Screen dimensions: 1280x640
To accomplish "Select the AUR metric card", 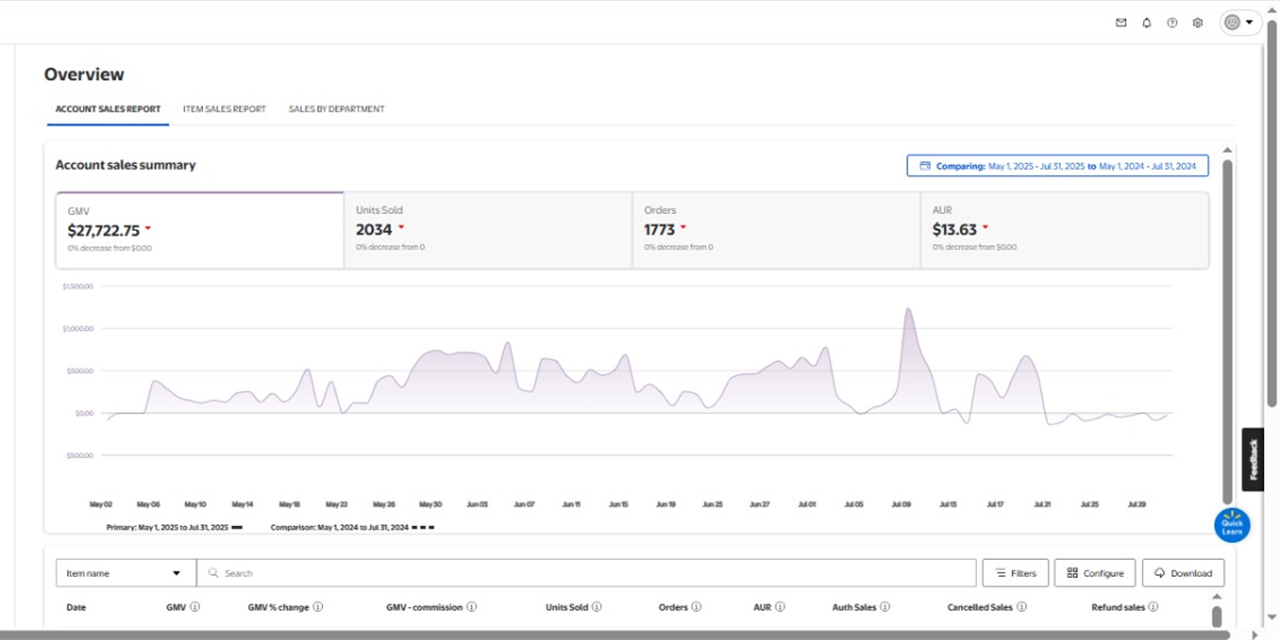I will 1064,230.
